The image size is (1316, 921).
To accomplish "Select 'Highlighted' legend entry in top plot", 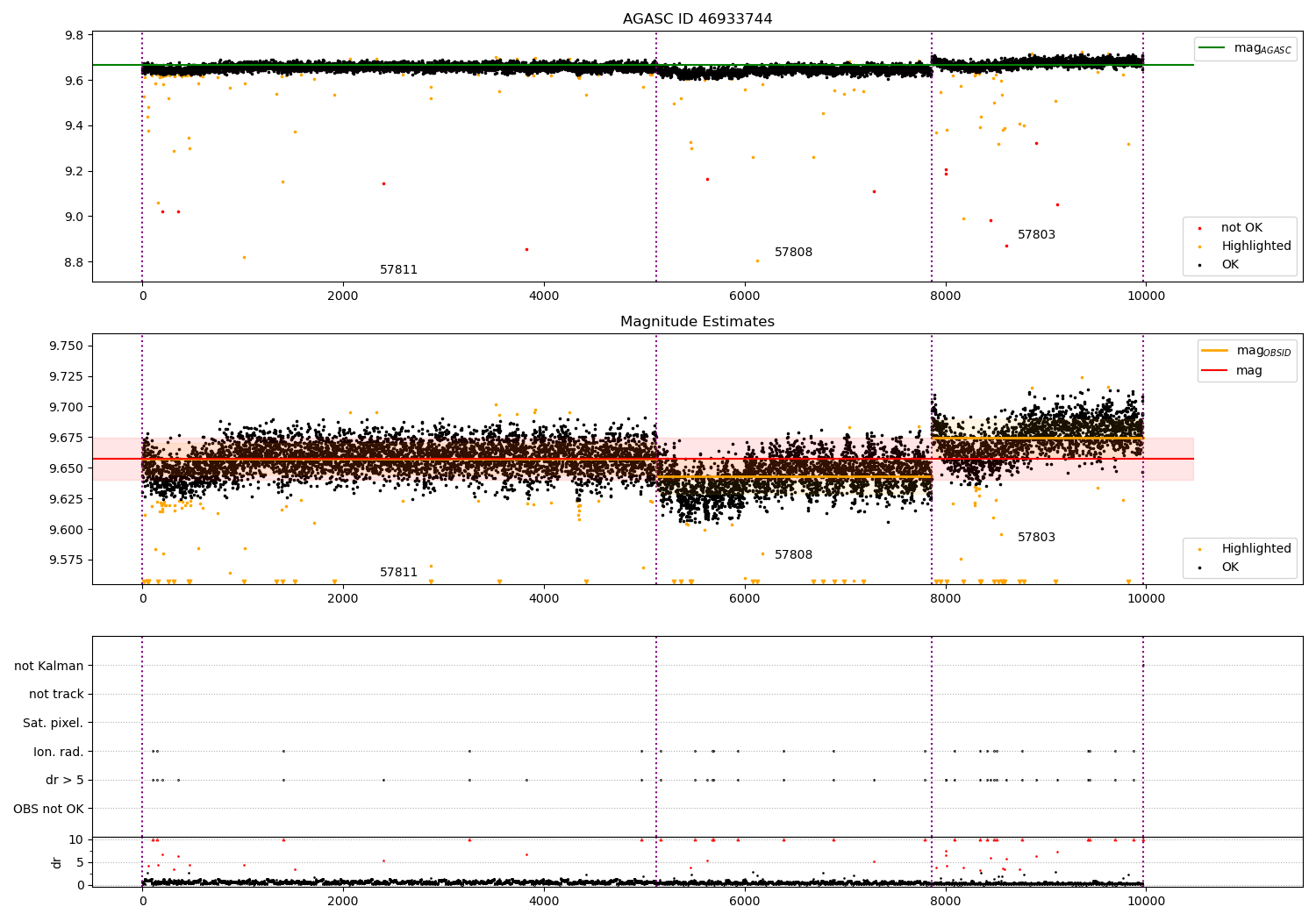I will coord(1256,246).
